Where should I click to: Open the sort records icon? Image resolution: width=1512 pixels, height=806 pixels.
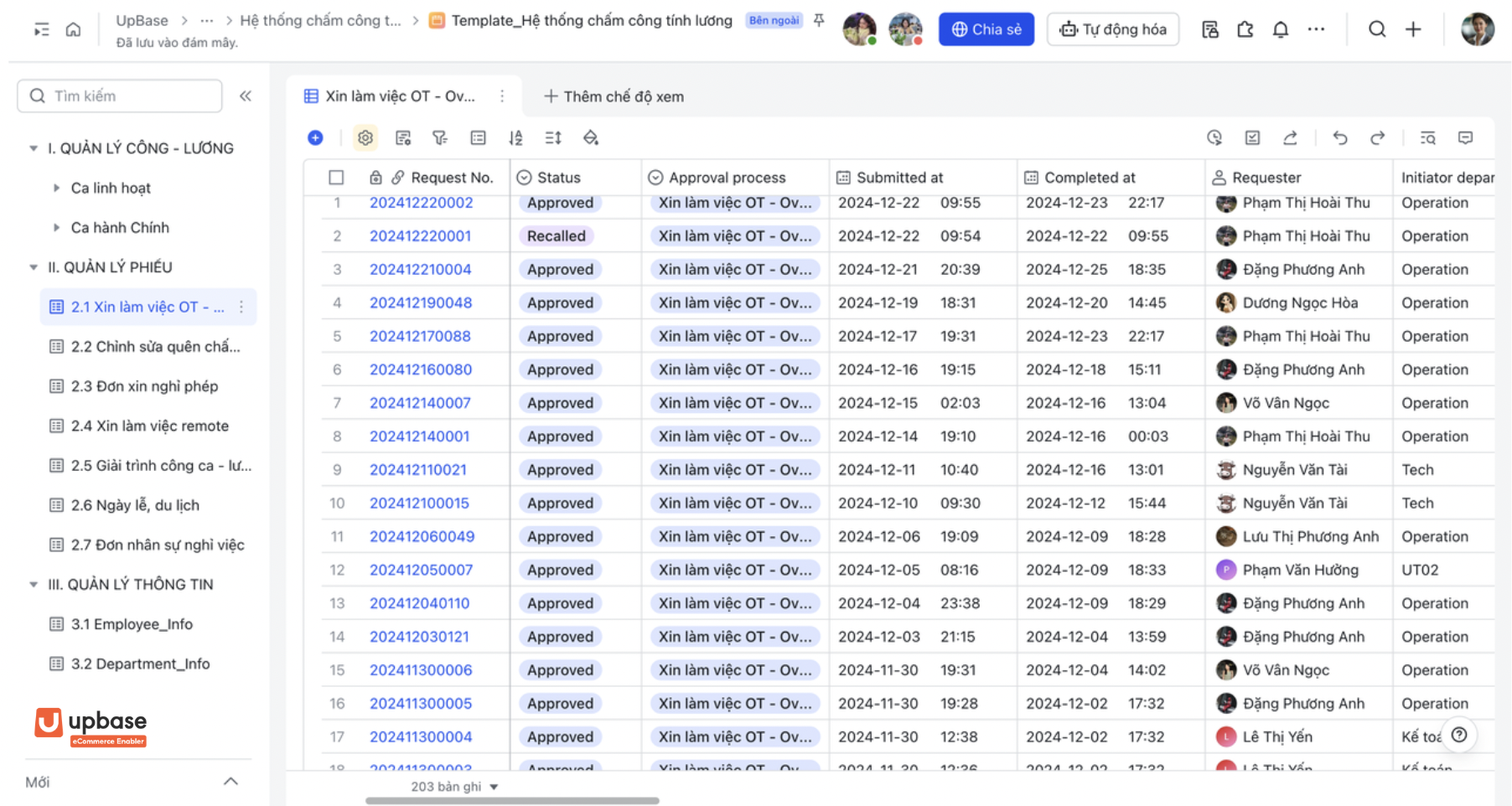[x=515, y=137]
